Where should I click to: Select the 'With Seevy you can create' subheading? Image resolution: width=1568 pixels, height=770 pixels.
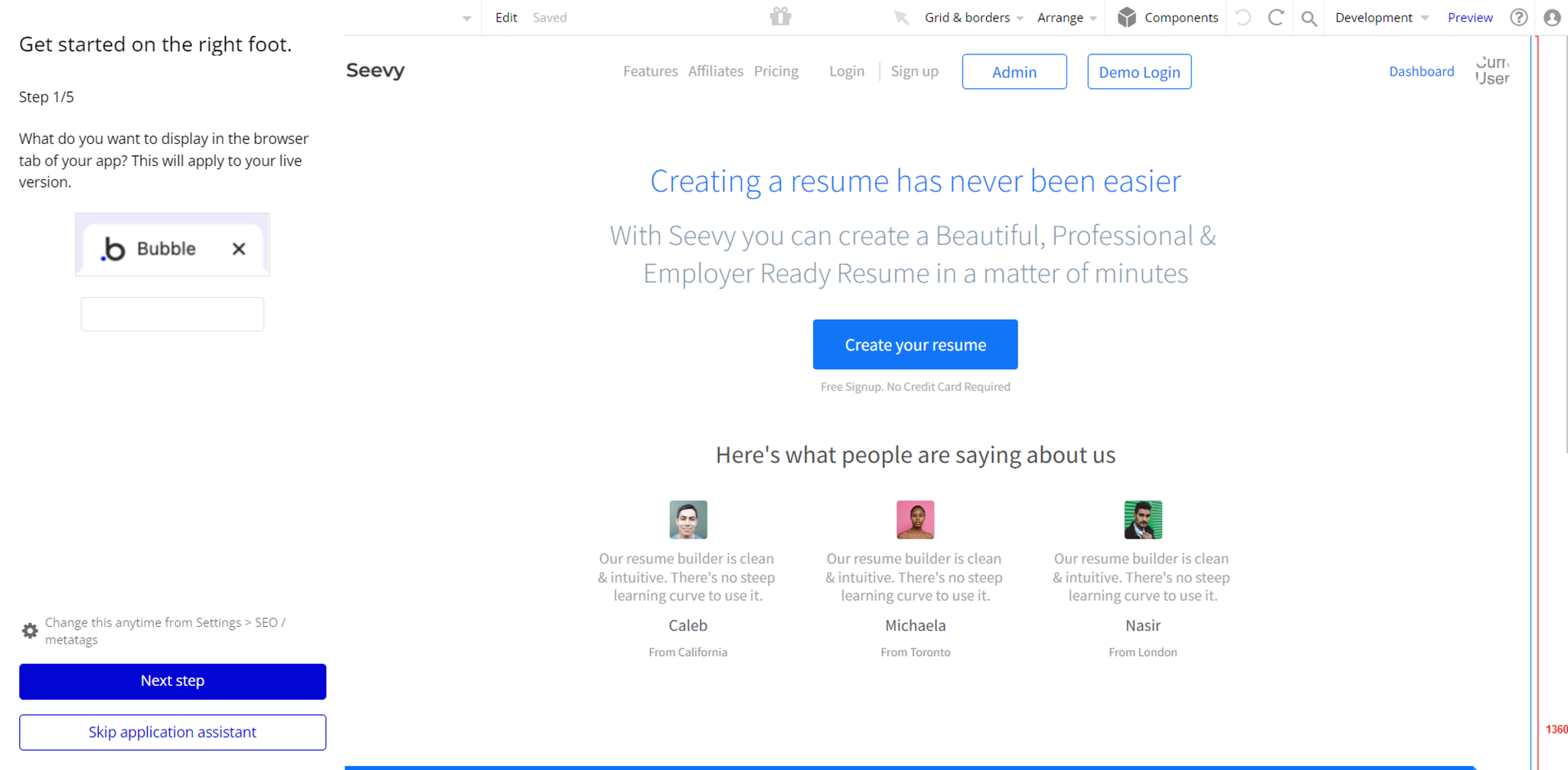click(915, 254)
